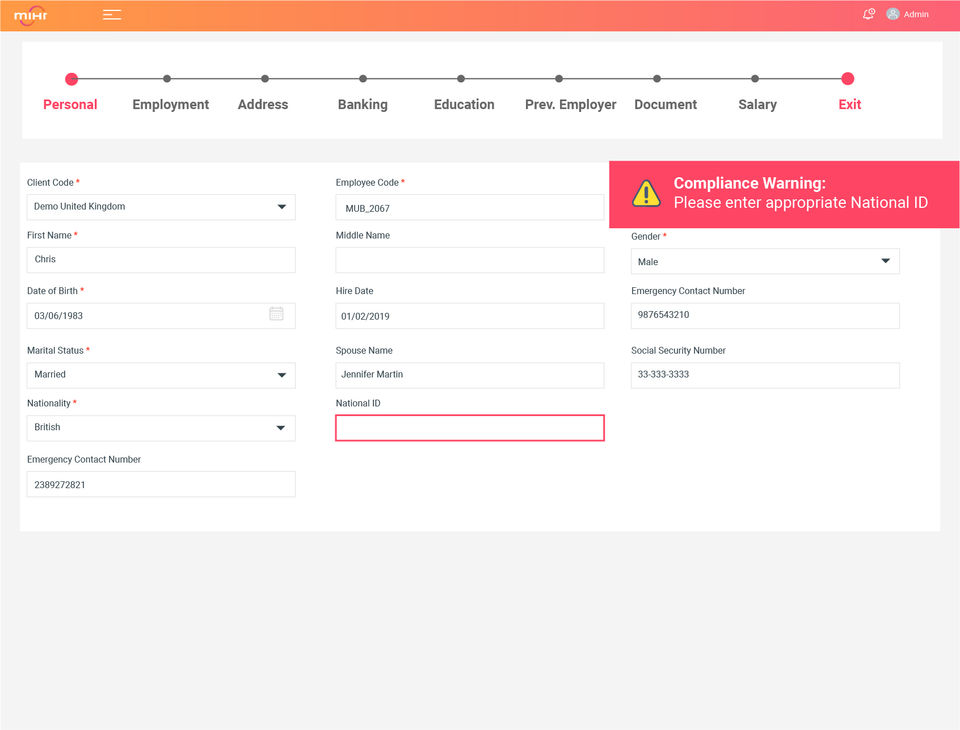Open the Gender dropdown
The height and width of the screenshot is (730, 960).
(885, 261)
